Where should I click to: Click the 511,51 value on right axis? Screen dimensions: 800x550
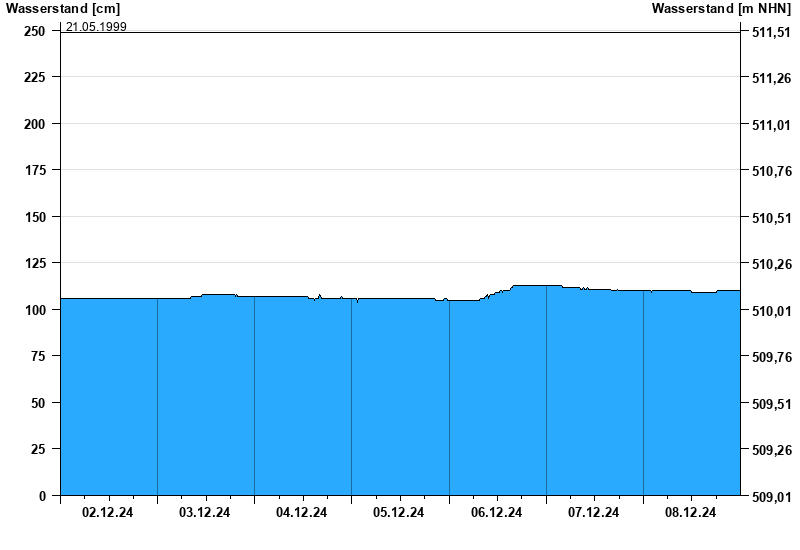[770, 32]
